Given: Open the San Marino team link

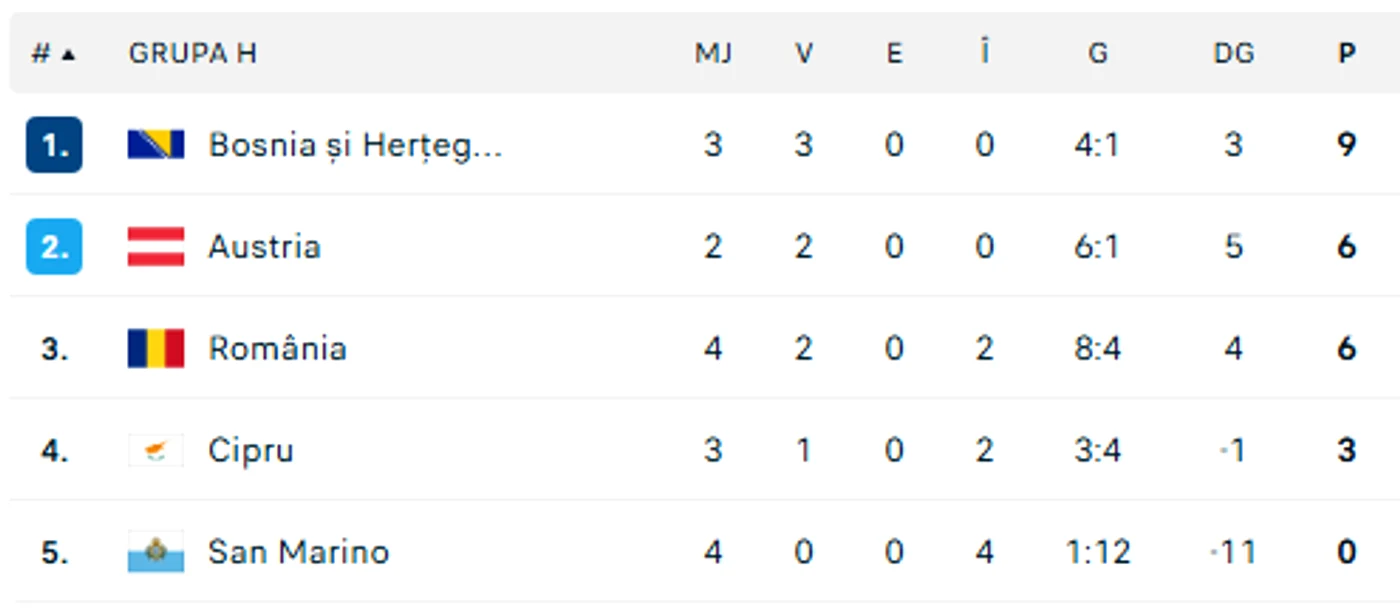Looking at the screenshot, I should coord(298,552).
